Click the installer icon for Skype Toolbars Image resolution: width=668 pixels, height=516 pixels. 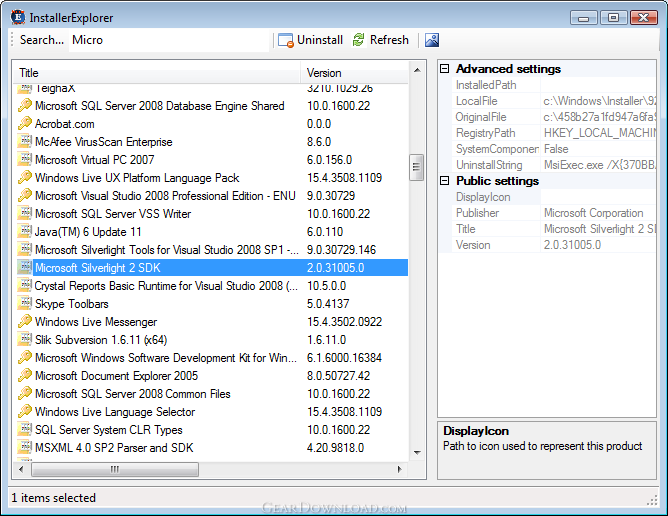click(25, 303)
